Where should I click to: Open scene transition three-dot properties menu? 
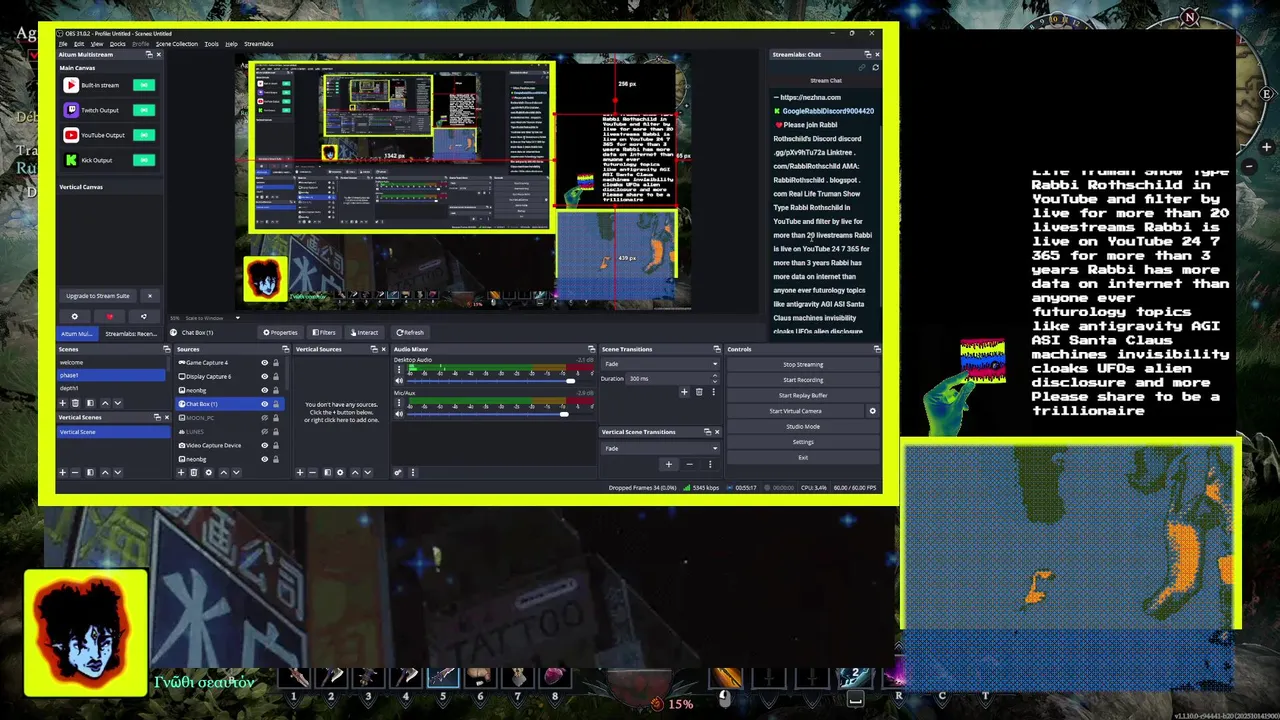pyautogui.click(x=712, y=392)
